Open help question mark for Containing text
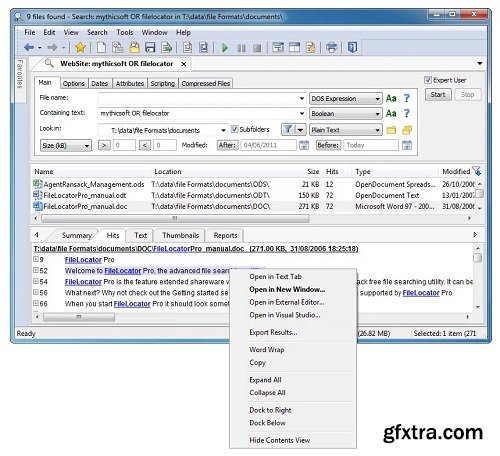 pos(407,114)
